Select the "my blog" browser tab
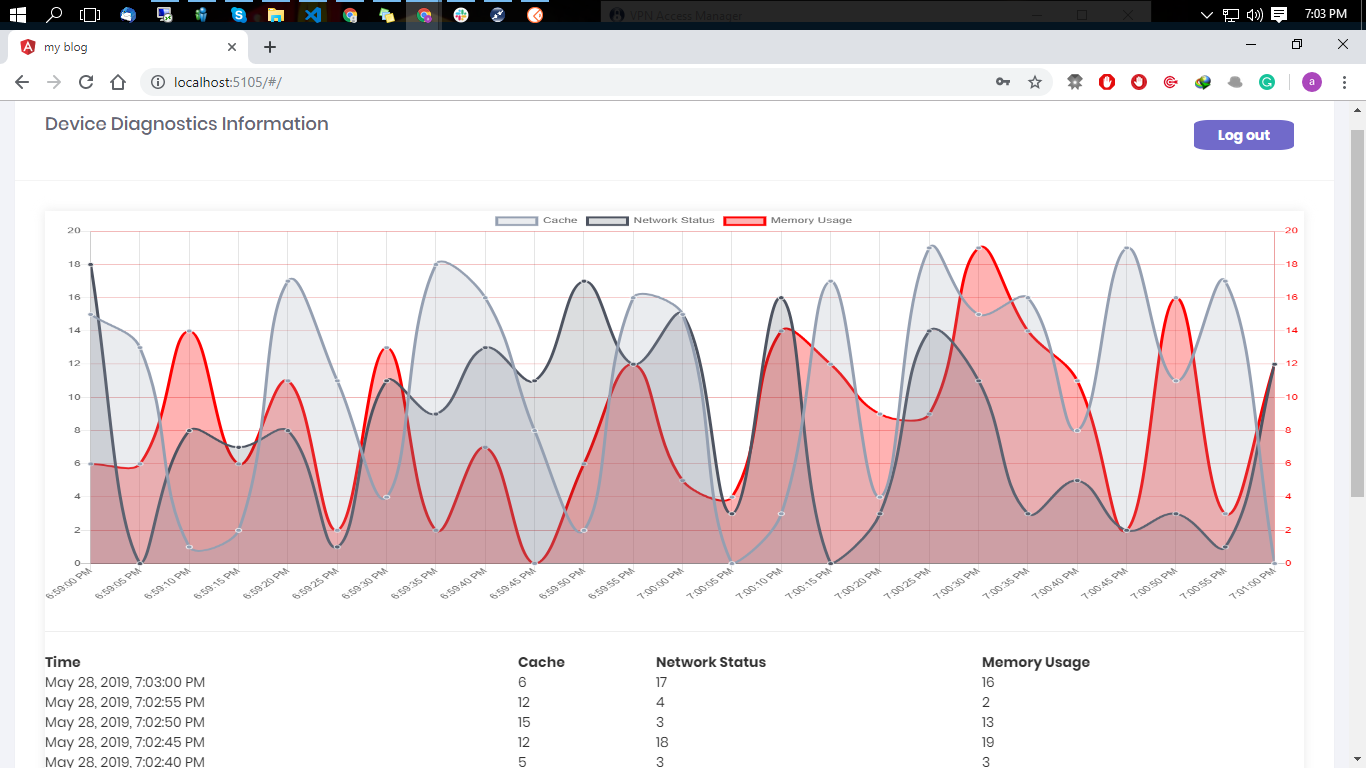Screen dimensions: 1366x768 point(120,47)
